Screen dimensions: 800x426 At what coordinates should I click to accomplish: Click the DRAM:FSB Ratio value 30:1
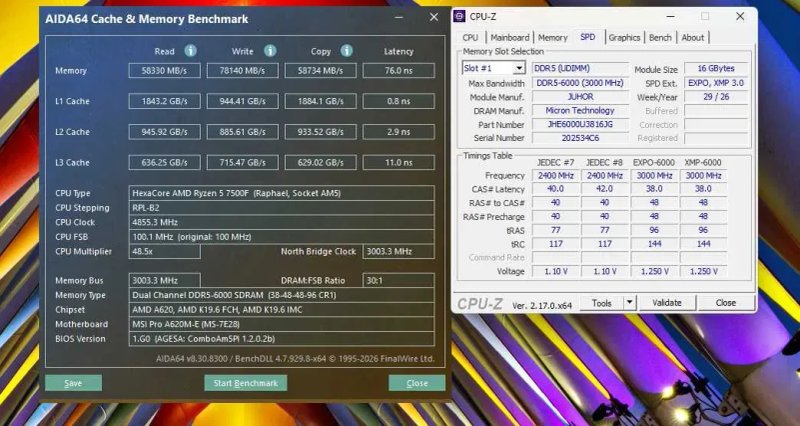tap(398, 281)
